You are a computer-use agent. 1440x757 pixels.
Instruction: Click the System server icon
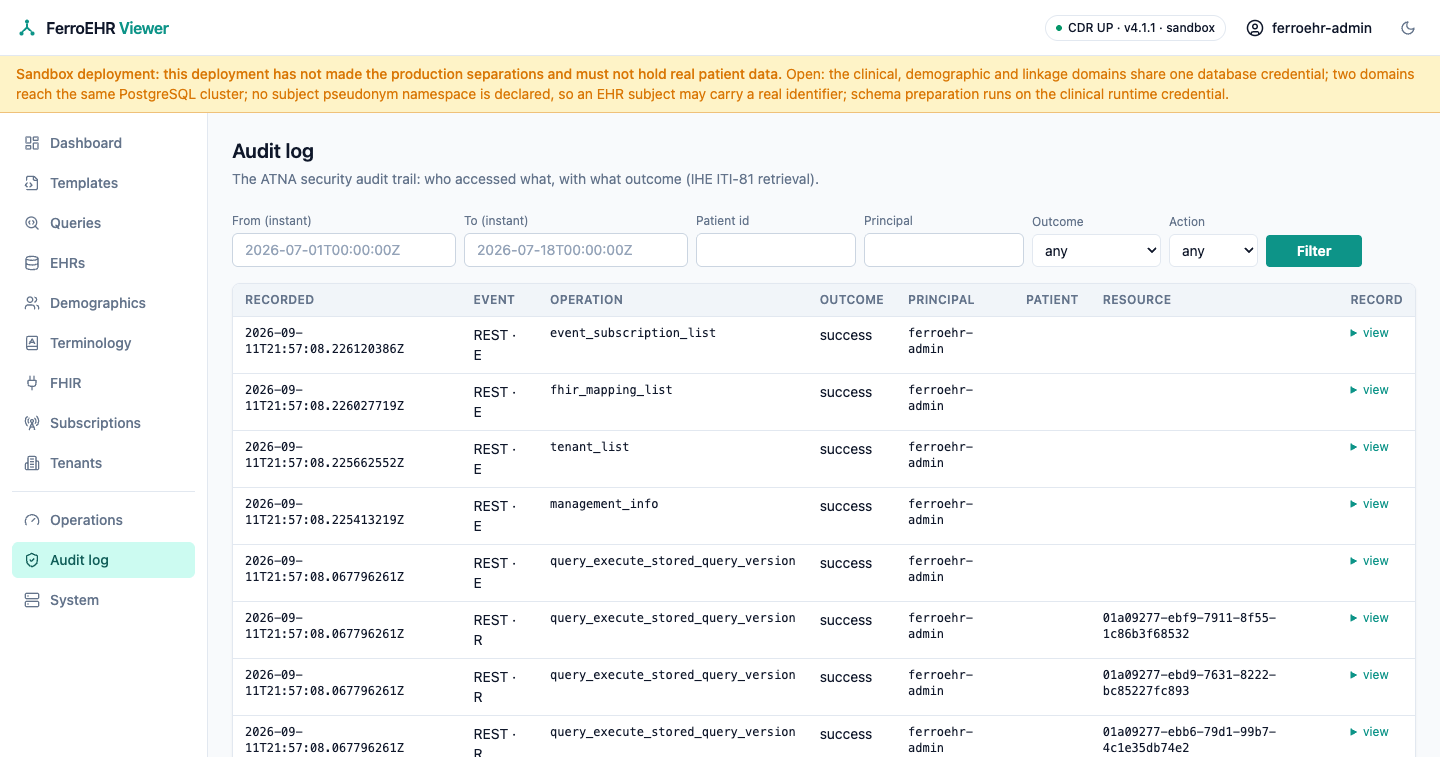(32, 600)
